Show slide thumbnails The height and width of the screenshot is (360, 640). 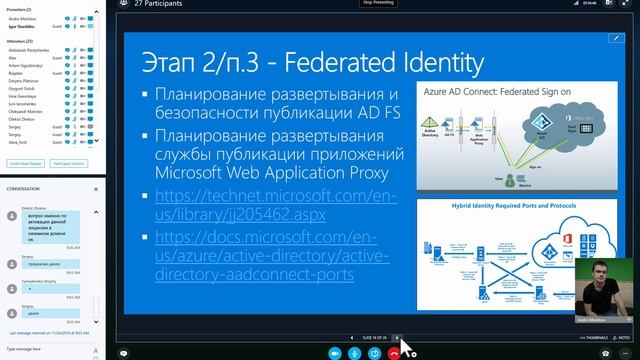[594, 338]
